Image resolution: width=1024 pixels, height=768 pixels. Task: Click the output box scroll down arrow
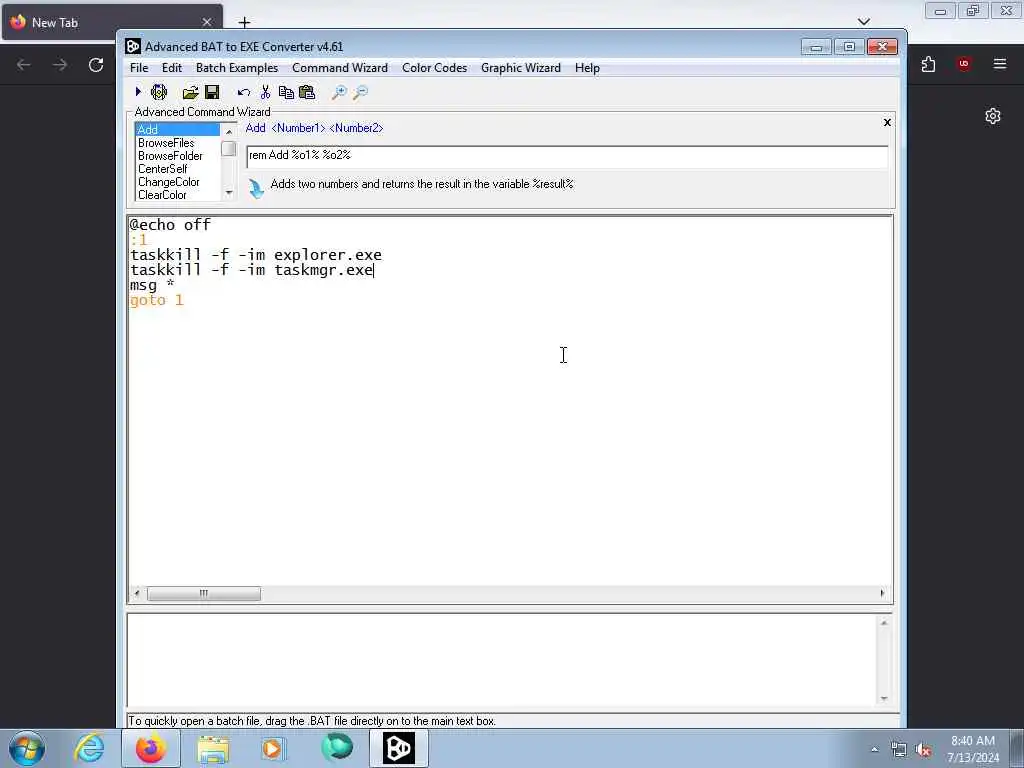[x=884, y=698]
